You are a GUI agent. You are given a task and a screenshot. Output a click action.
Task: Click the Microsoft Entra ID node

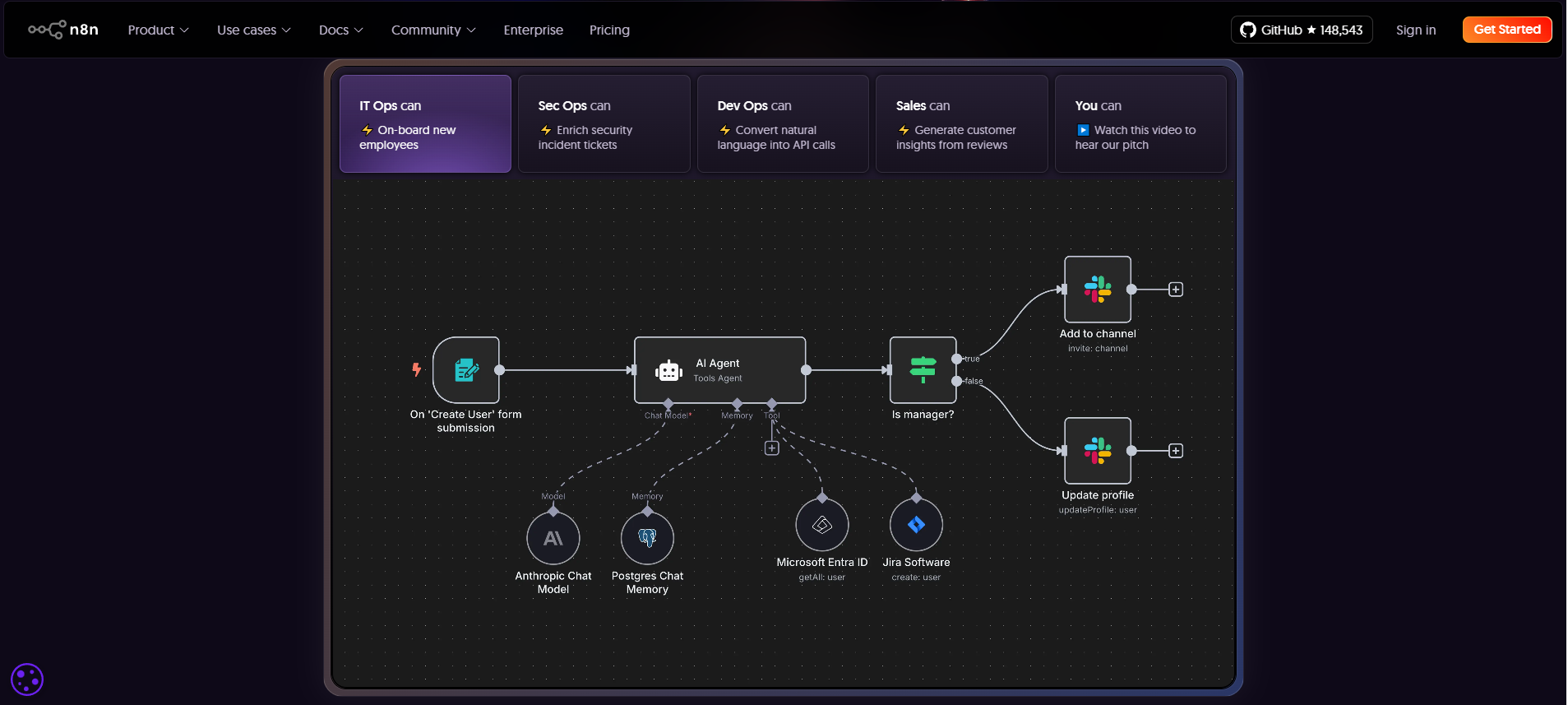(x=821, y=525)
